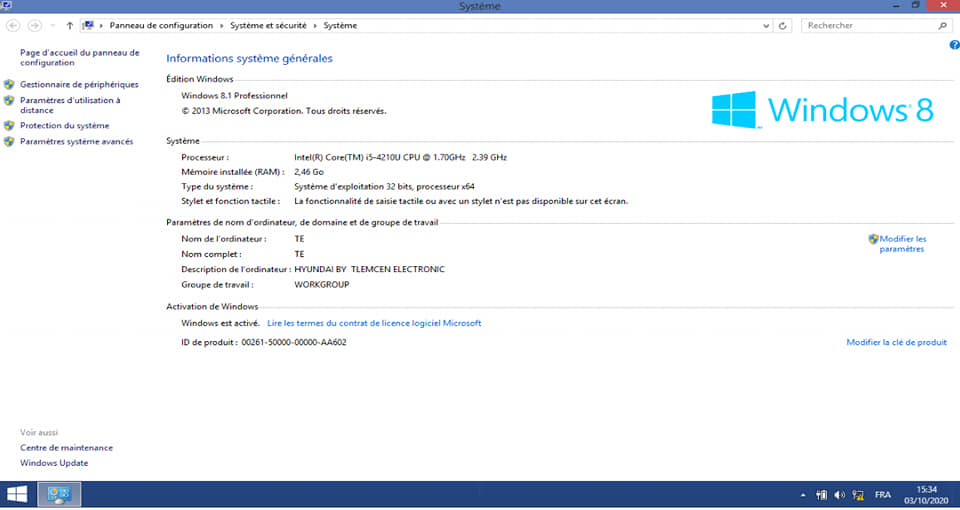Expand chevron before Panneau de configuration
Screen dimensions: 960x510
[102, 26]
